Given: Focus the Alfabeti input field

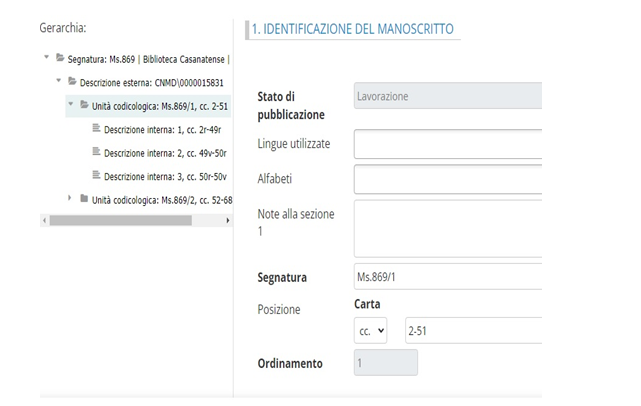Looking at the screenshot, I should tap(447, 180).
